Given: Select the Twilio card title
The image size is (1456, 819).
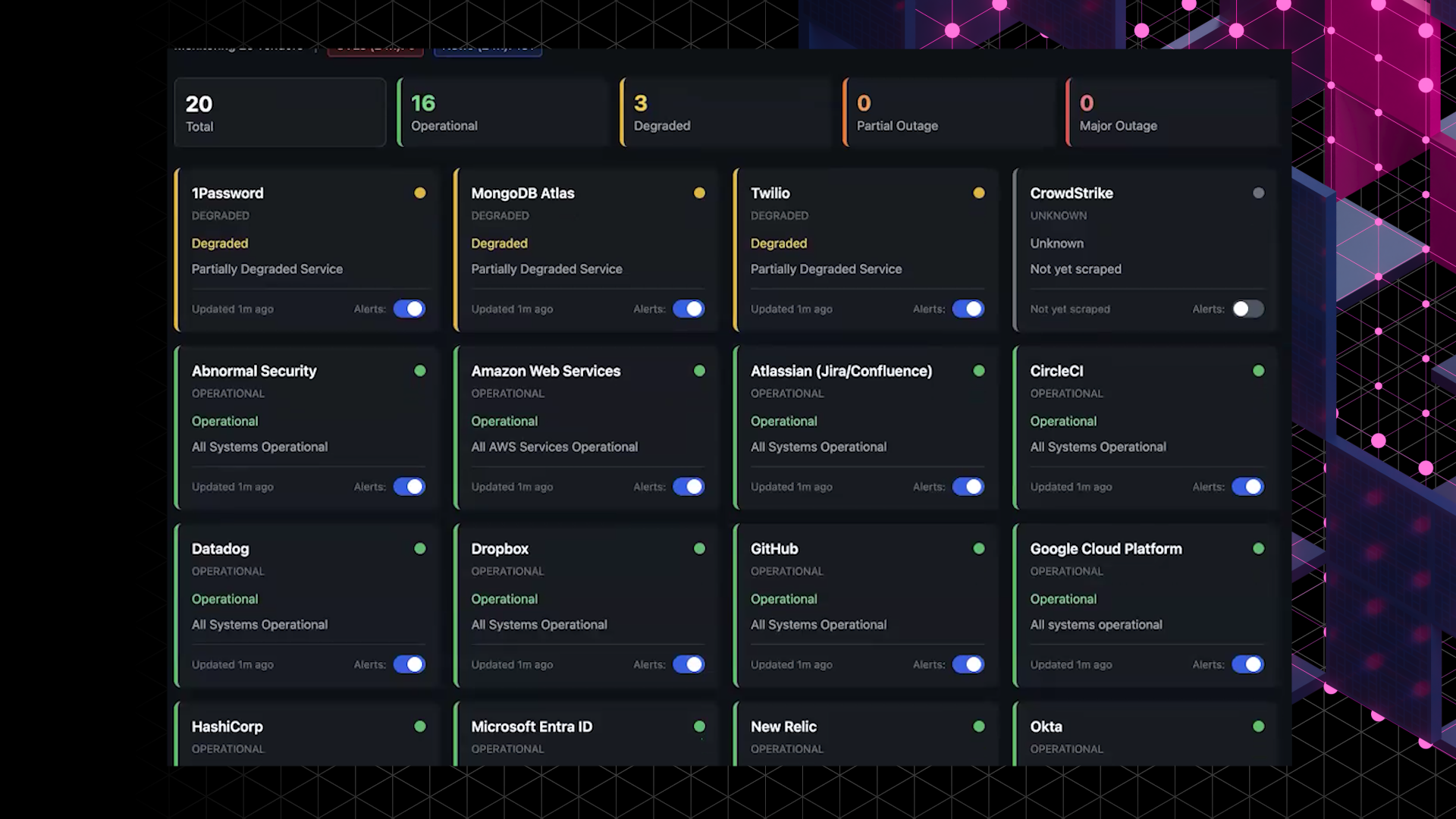Looking at the screenshot, I should pyautogui.click(x=770, y=193).
